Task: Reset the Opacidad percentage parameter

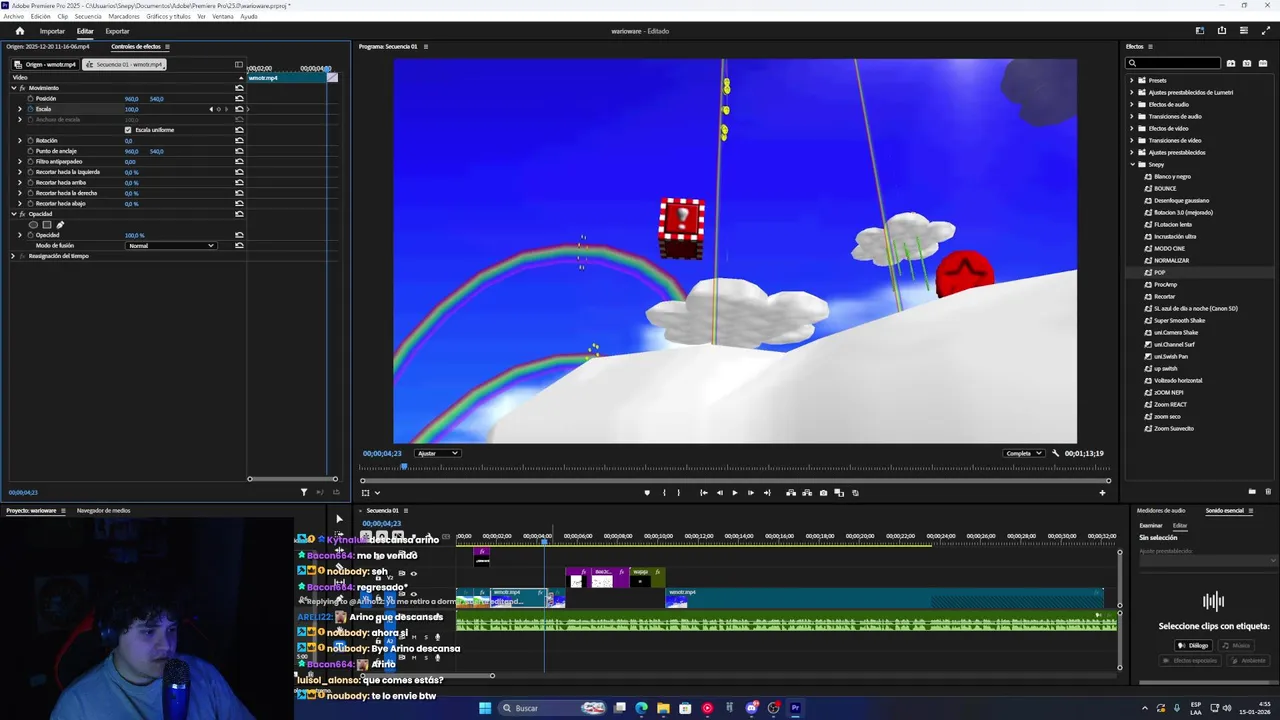Action: tap(239, 235)
